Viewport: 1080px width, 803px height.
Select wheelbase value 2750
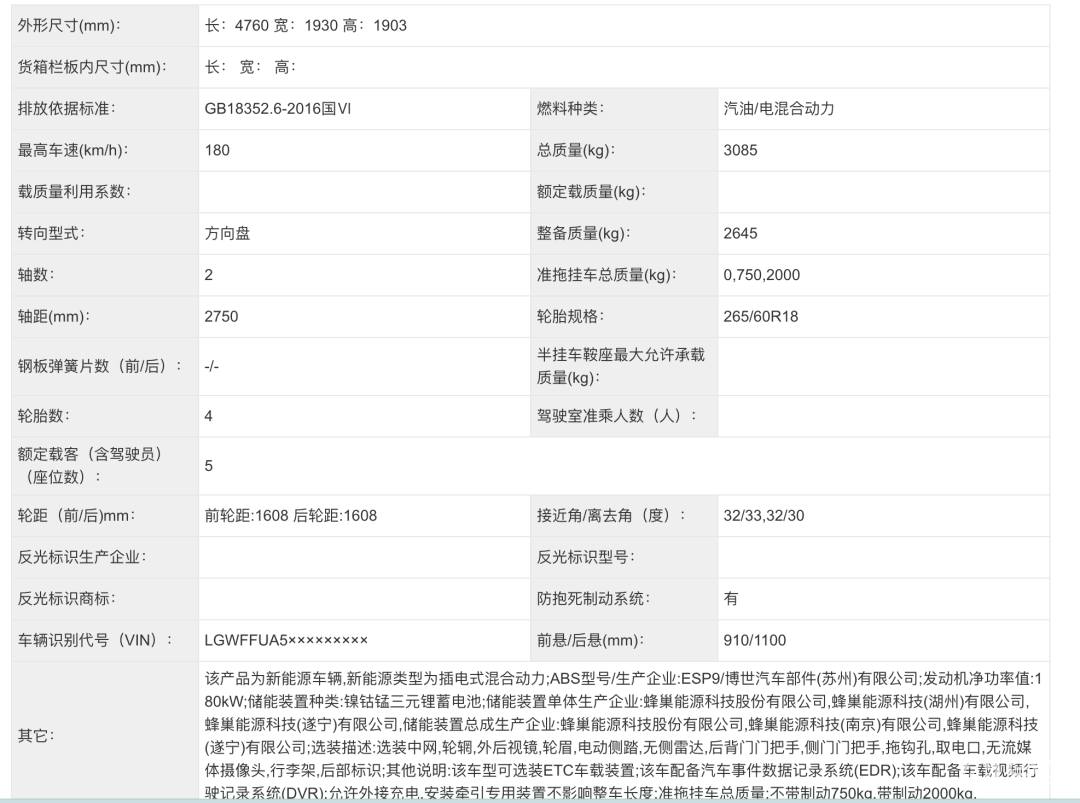(x=221, y=316)
